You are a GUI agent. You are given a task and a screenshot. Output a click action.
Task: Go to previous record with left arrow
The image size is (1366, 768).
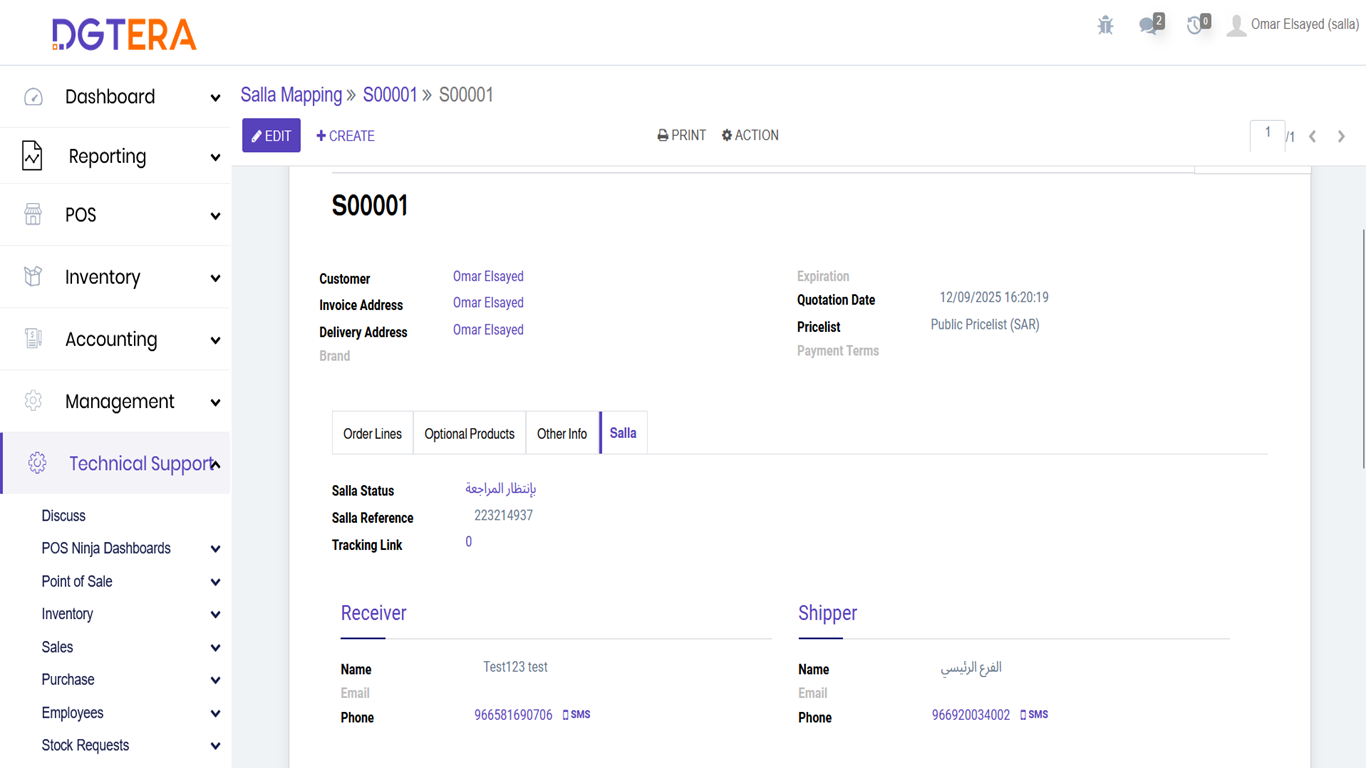click(1313, 136)
